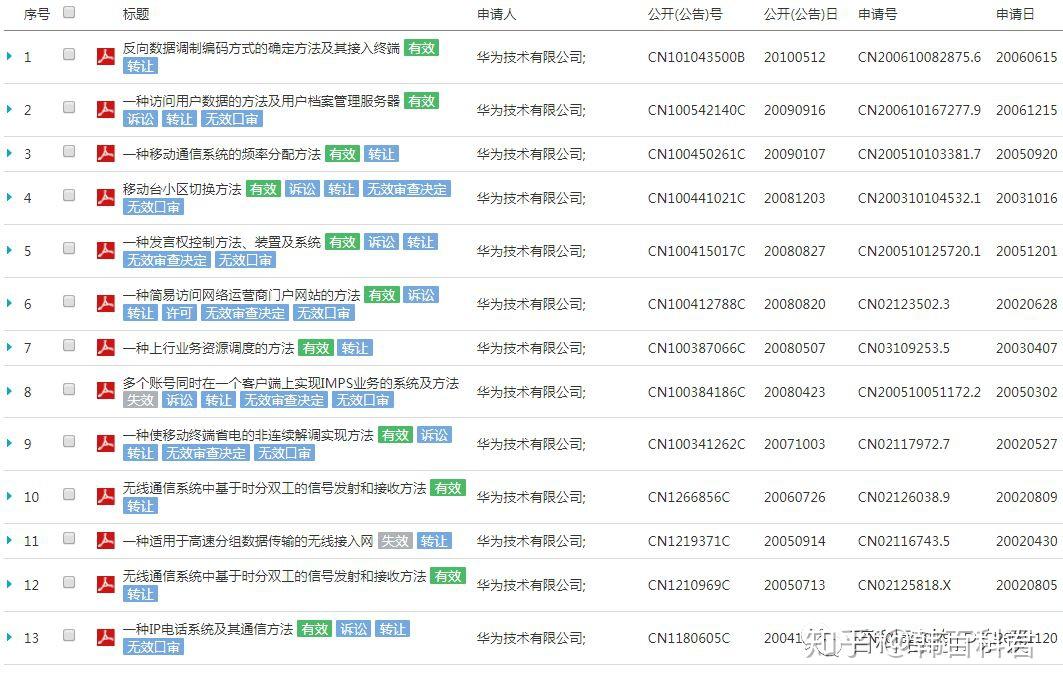Open PDF icon for patent row 1
The height and width of the screenshot is (688, 1063).
coord(105,56)
